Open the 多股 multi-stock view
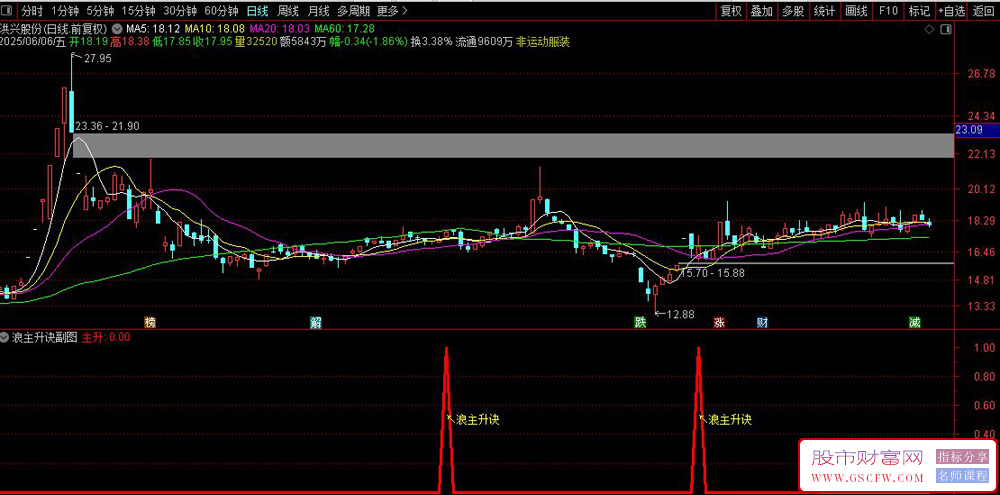 793,11
